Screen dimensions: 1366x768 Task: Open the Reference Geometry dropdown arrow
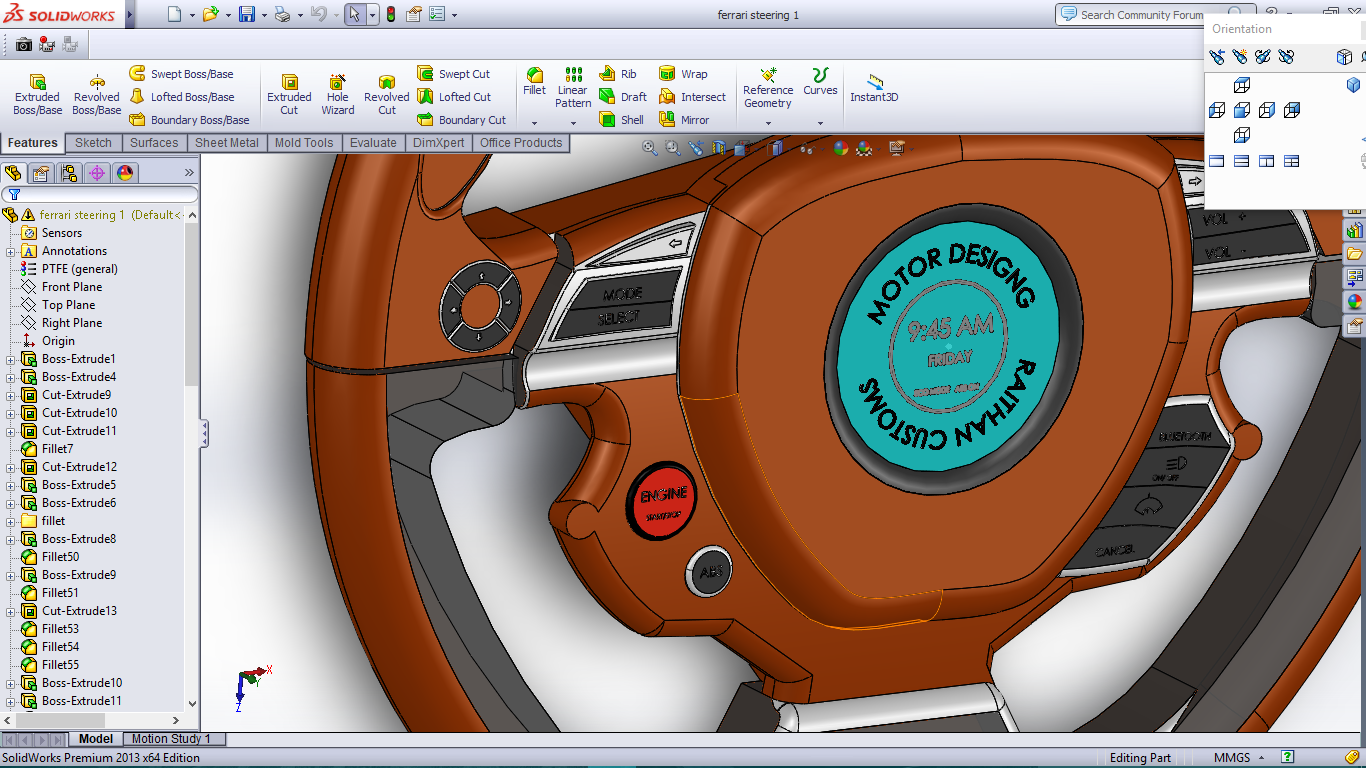coord(768,124)
